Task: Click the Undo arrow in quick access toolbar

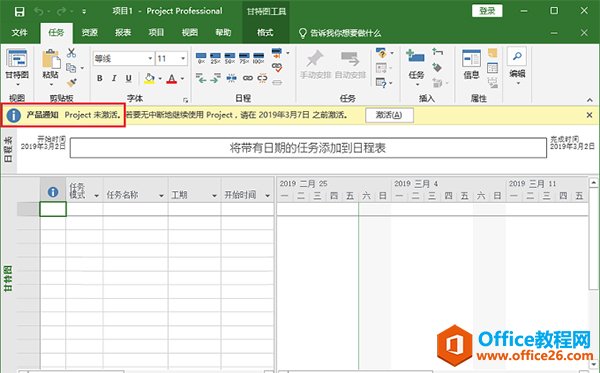Action: (x=39, y=11)
